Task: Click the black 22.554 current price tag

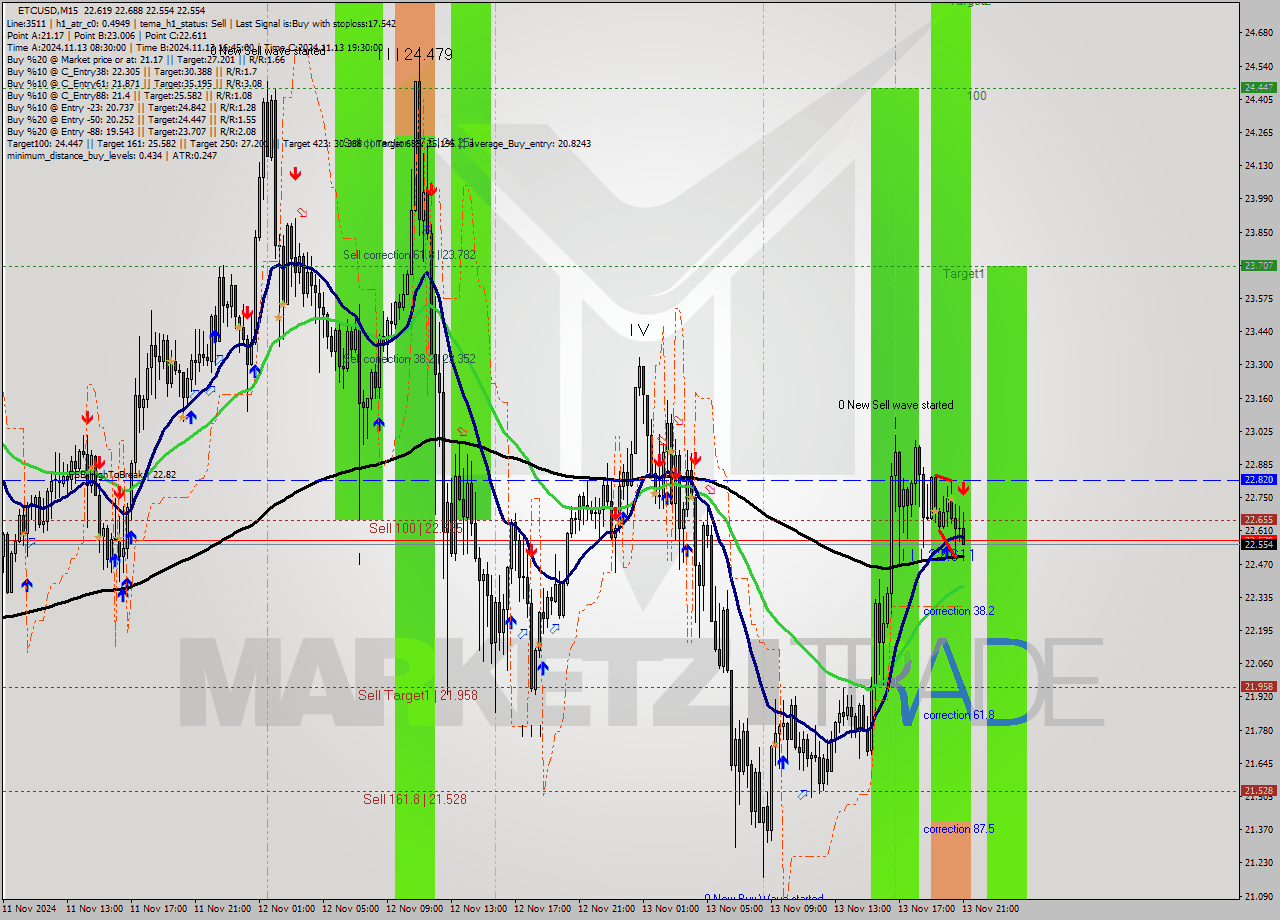Action: (1258, 544)
